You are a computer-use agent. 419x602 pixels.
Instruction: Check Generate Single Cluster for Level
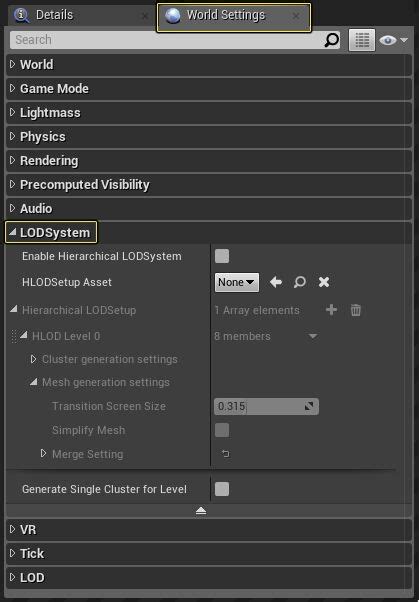tap(222, 489)
